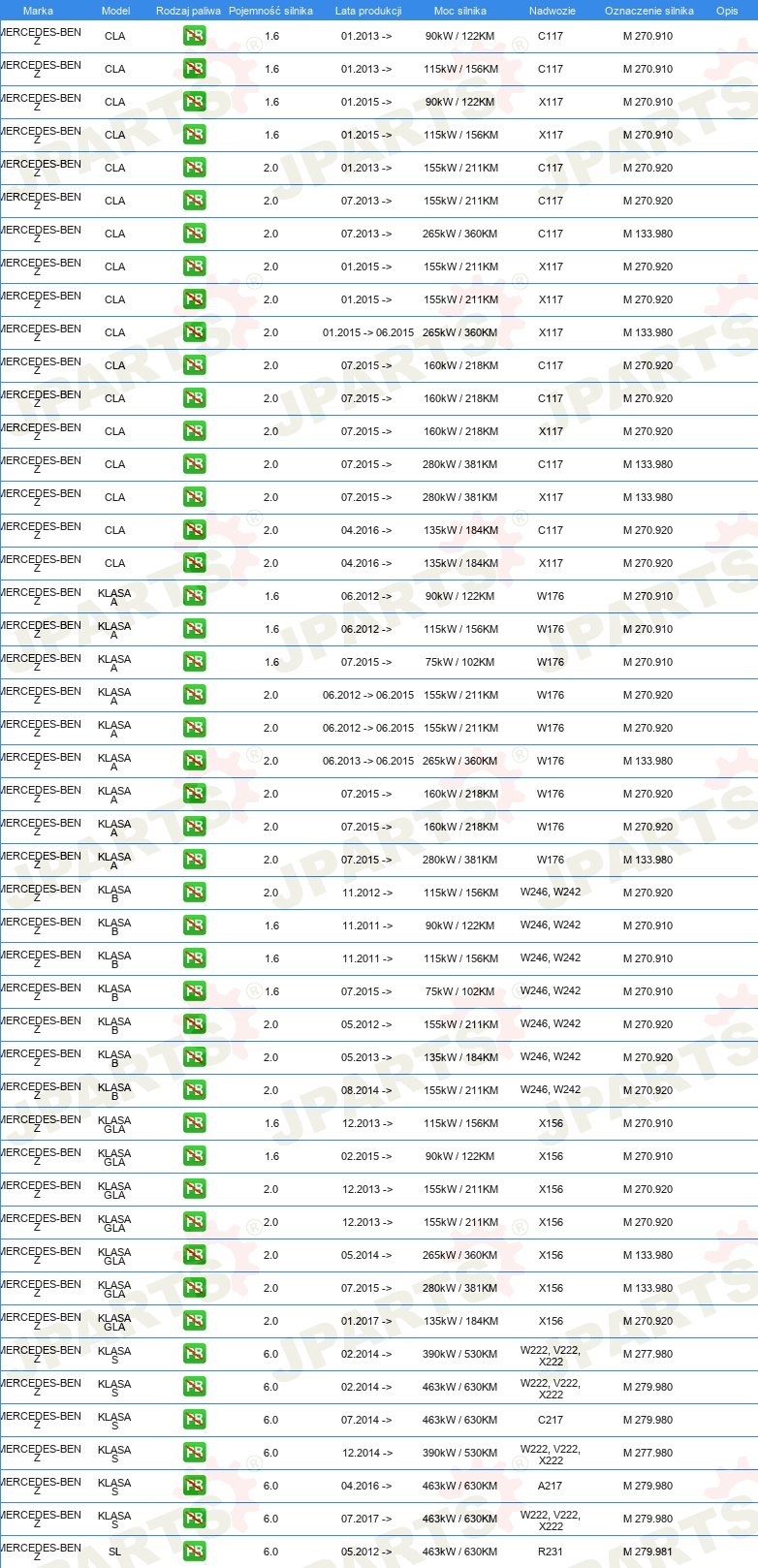Select the A217 body cell
Image resolution: width=758 pixels, height=1568 pixels.
pyautogui.click(x=551, y=1486)
